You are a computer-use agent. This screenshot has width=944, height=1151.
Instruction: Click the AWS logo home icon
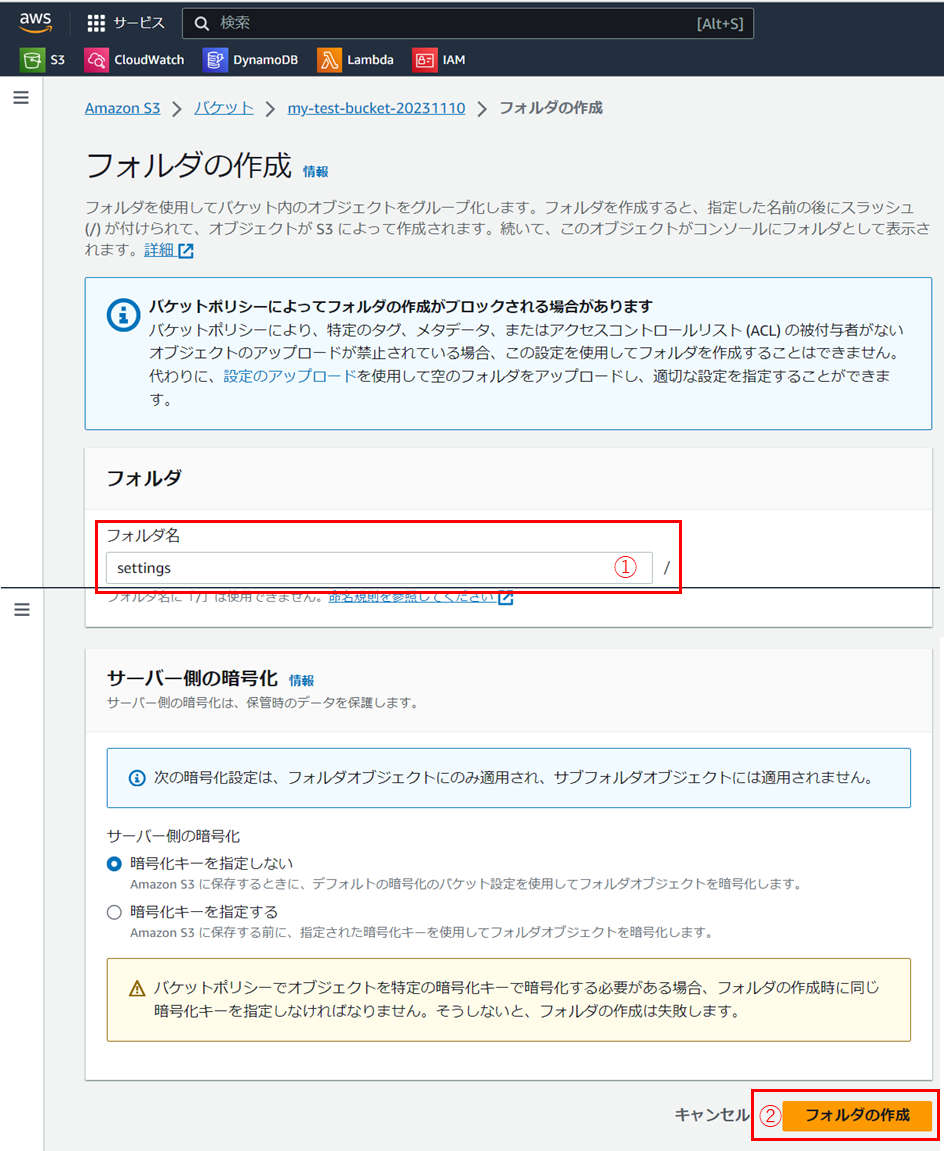pyautogui.click(x=35, y=23)
